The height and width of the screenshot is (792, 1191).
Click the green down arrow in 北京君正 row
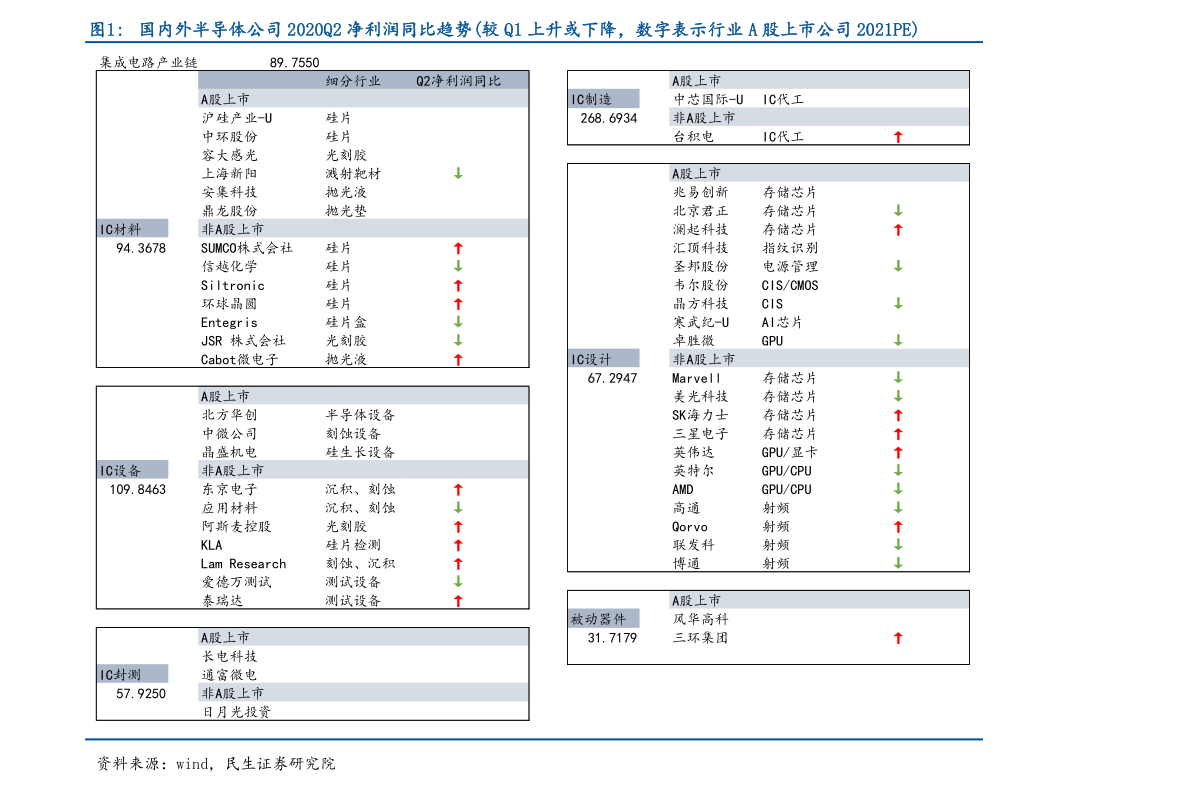(x=898, y=210)
